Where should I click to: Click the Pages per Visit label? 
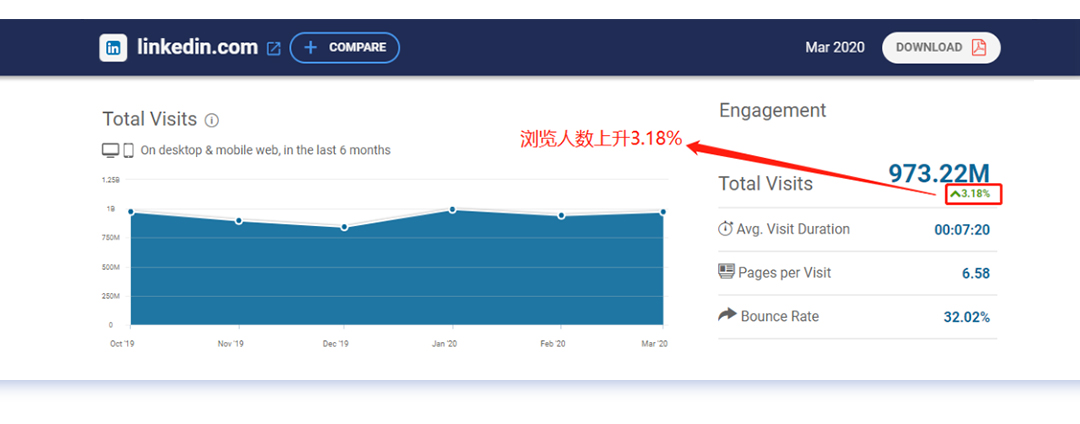(x=785, y=273)
